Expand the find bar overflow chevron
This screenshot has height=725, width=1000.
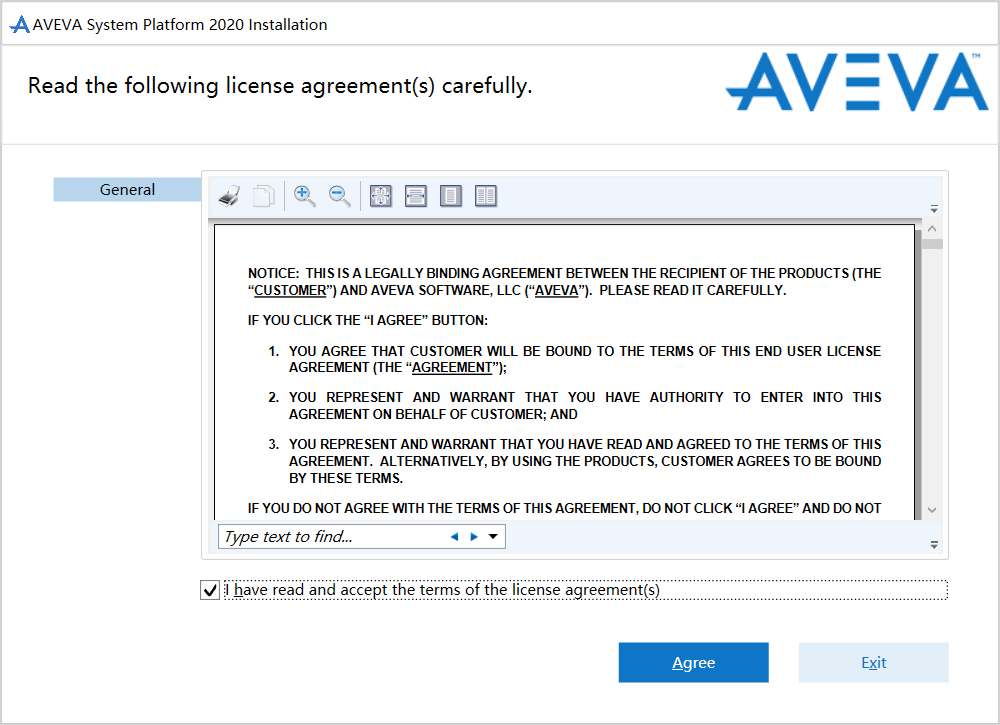pyautogui.click(x=934, y=544)
